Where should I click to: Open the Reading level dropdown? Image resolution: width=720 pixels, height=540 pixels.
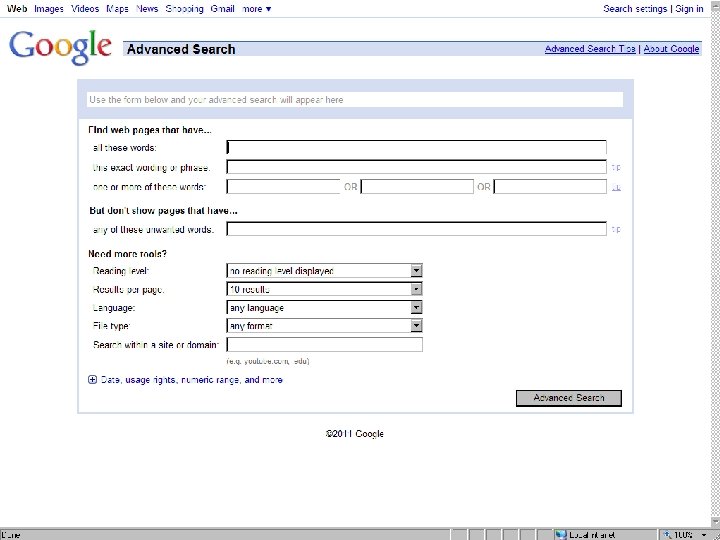324,271
